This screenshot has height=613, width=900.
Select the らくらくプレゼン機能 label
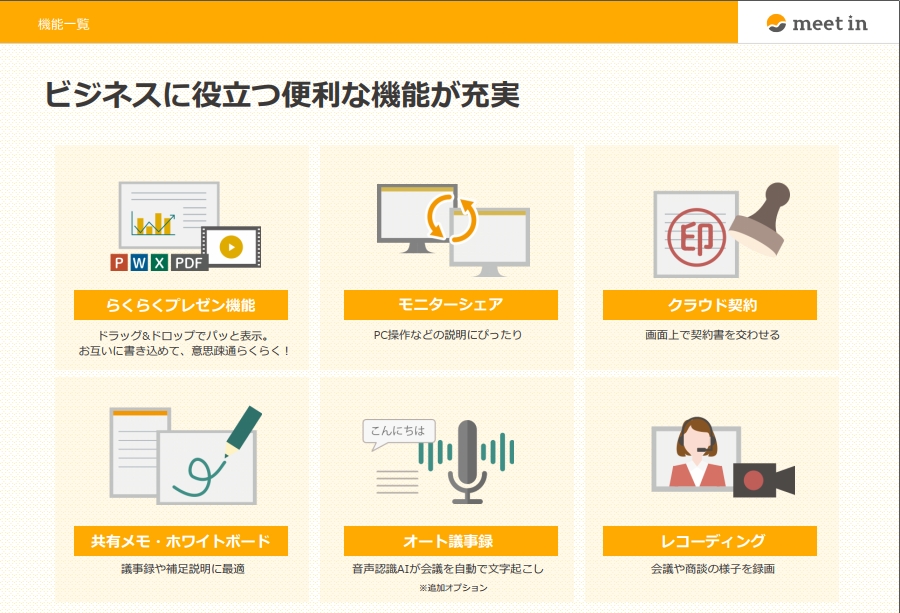point(181,305)
